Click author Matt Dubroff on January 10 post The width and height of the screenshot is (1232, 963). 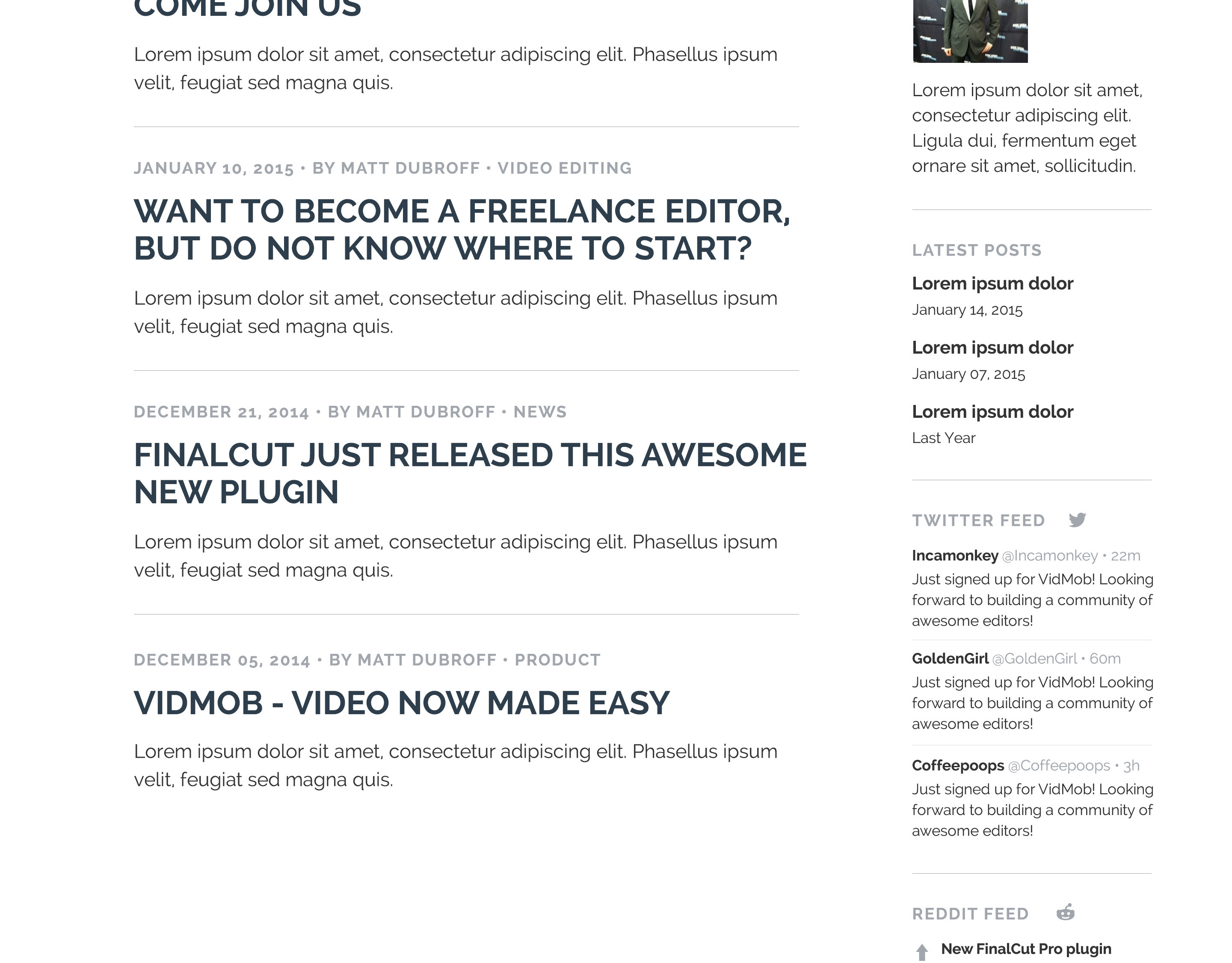coord(410,168)
